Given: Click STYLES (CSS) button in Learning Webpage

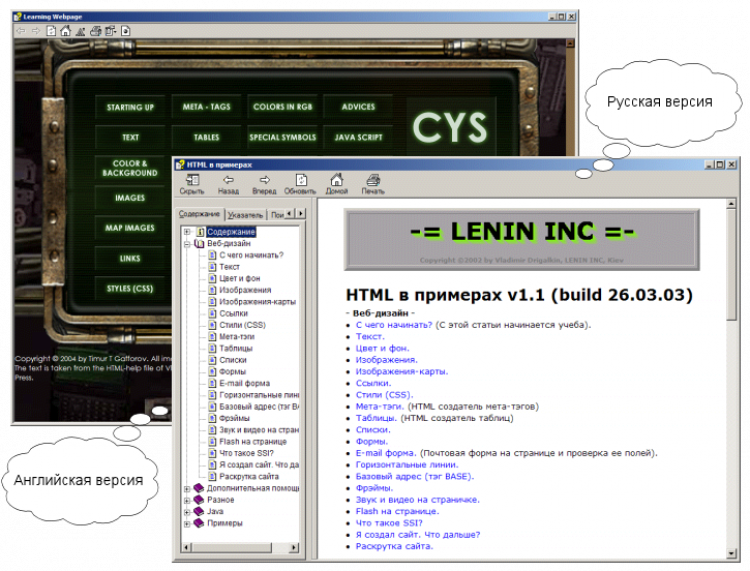Looking at the screenshot, I should coord(130,288).
